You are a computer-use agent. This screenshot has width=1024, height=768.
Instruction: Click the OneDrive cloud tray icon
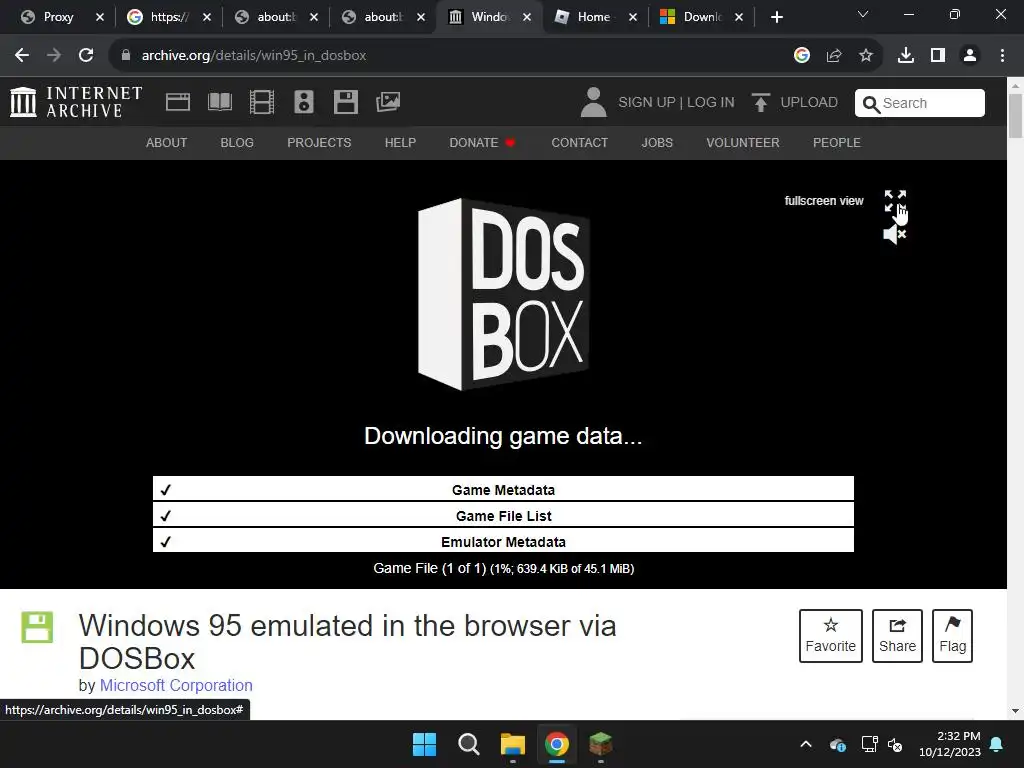[838, 744]
